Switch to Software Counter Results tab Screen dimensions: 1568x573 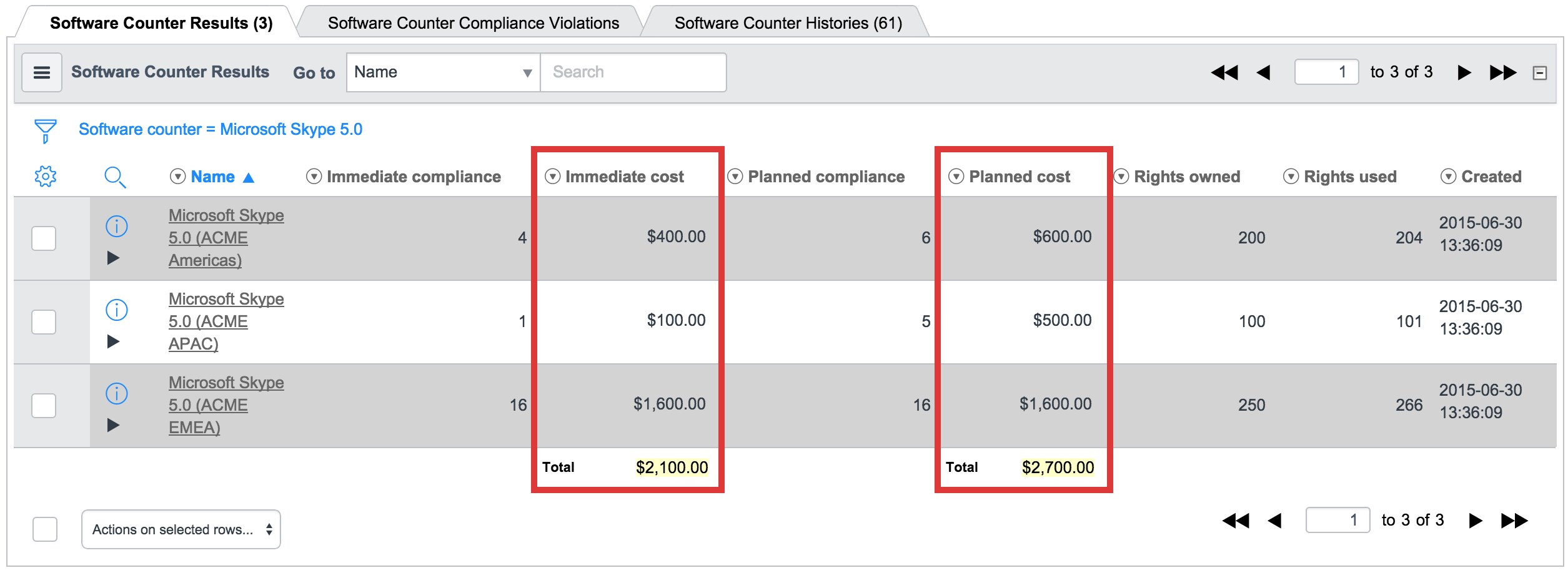click(161, 23)
